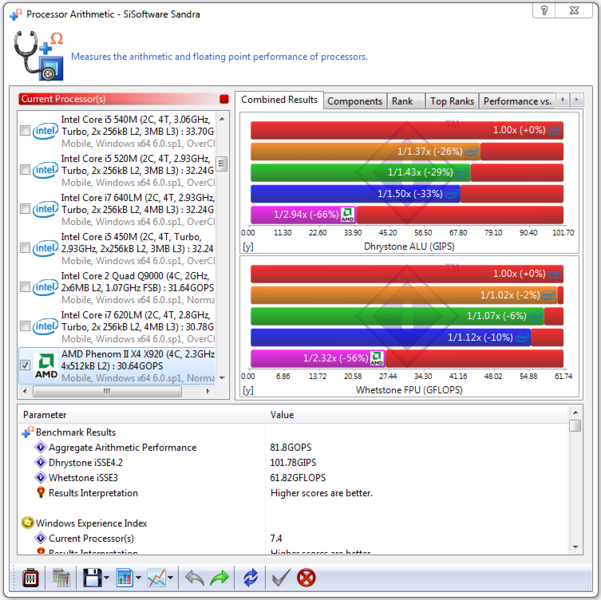Open the bar chart icon dropdown arrow
Screen dimensions: 601x600
click(138, 578)
